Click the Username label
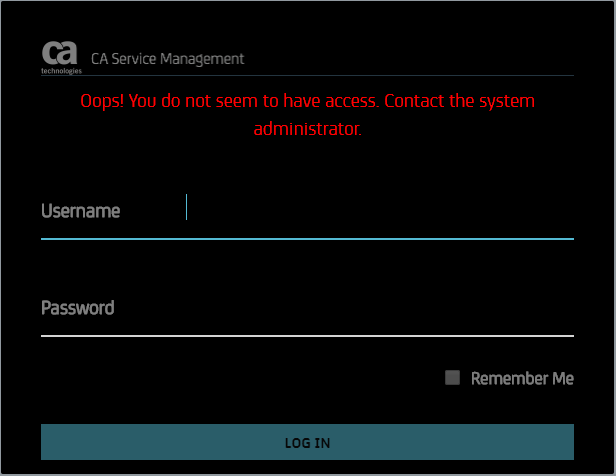Image resolution: width=616 pixels, height=476 pixels. click(80, 211)
